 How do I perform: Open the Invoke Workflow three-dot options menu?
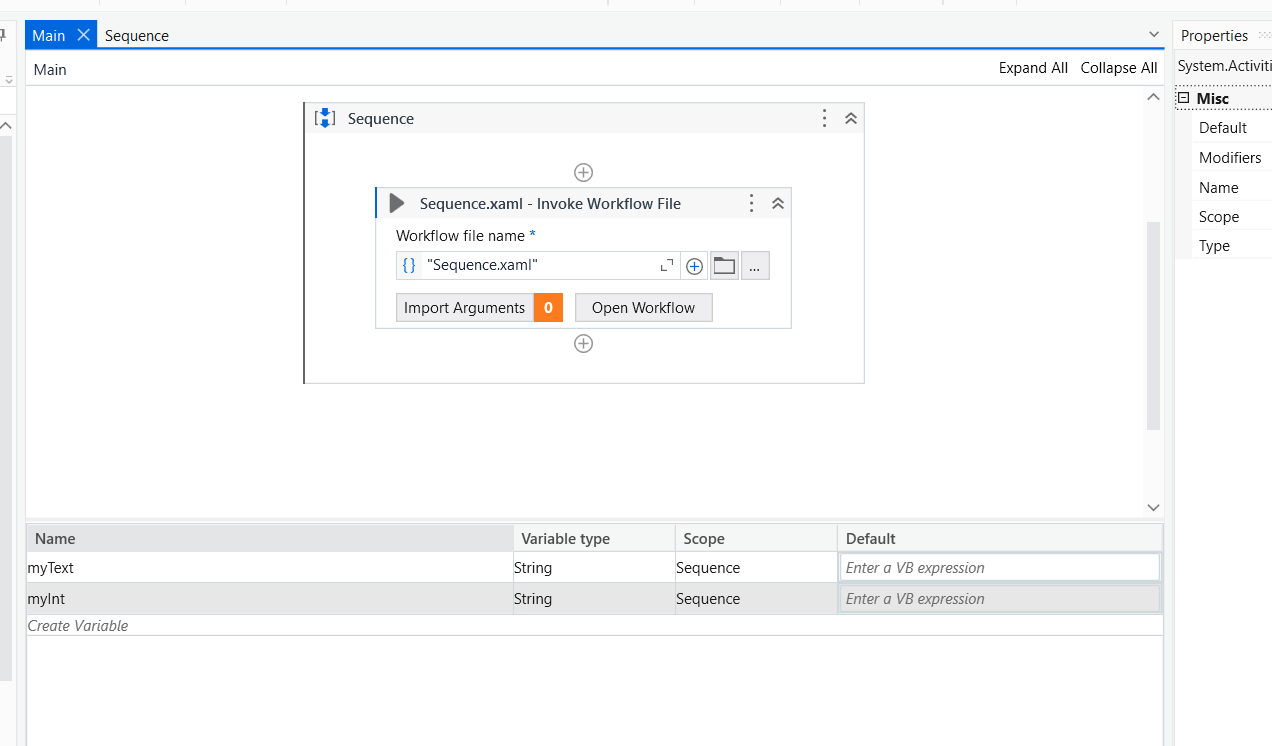tap(751, 203)
